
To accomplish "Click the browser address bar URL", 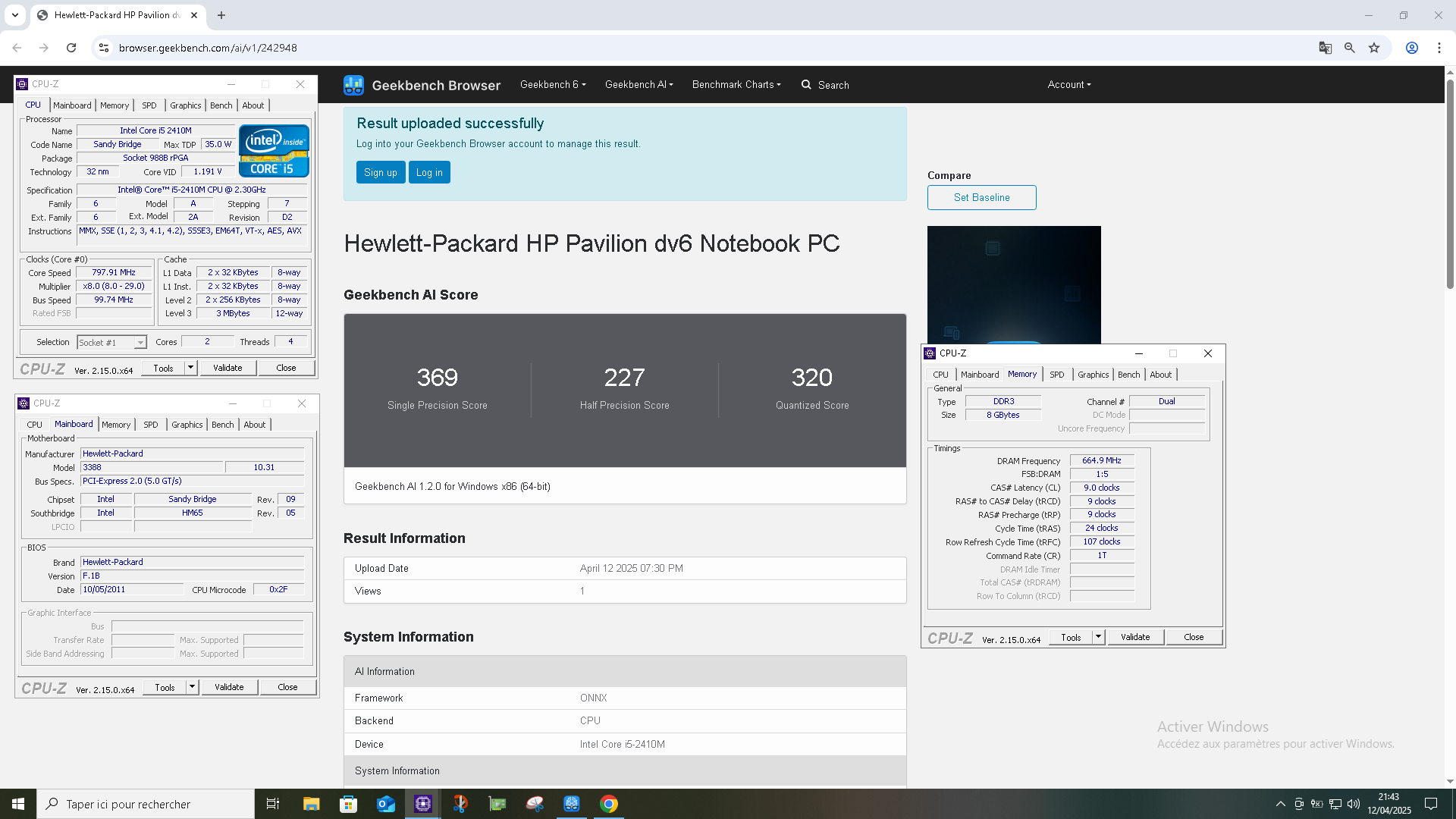I will coord(208,48).
